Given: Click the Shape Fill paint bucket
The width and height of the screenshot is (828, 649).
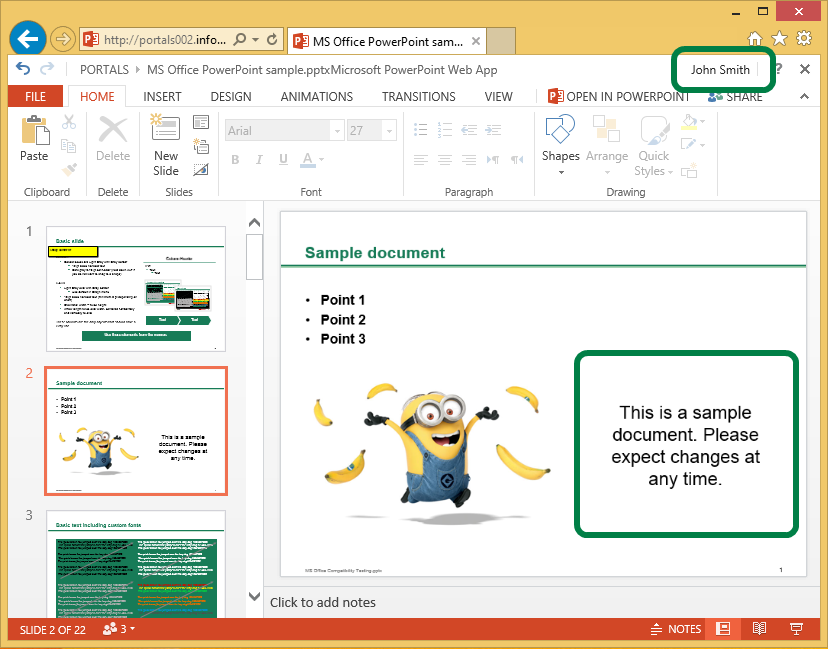Looking at the screenshot, I should [689, 121].
